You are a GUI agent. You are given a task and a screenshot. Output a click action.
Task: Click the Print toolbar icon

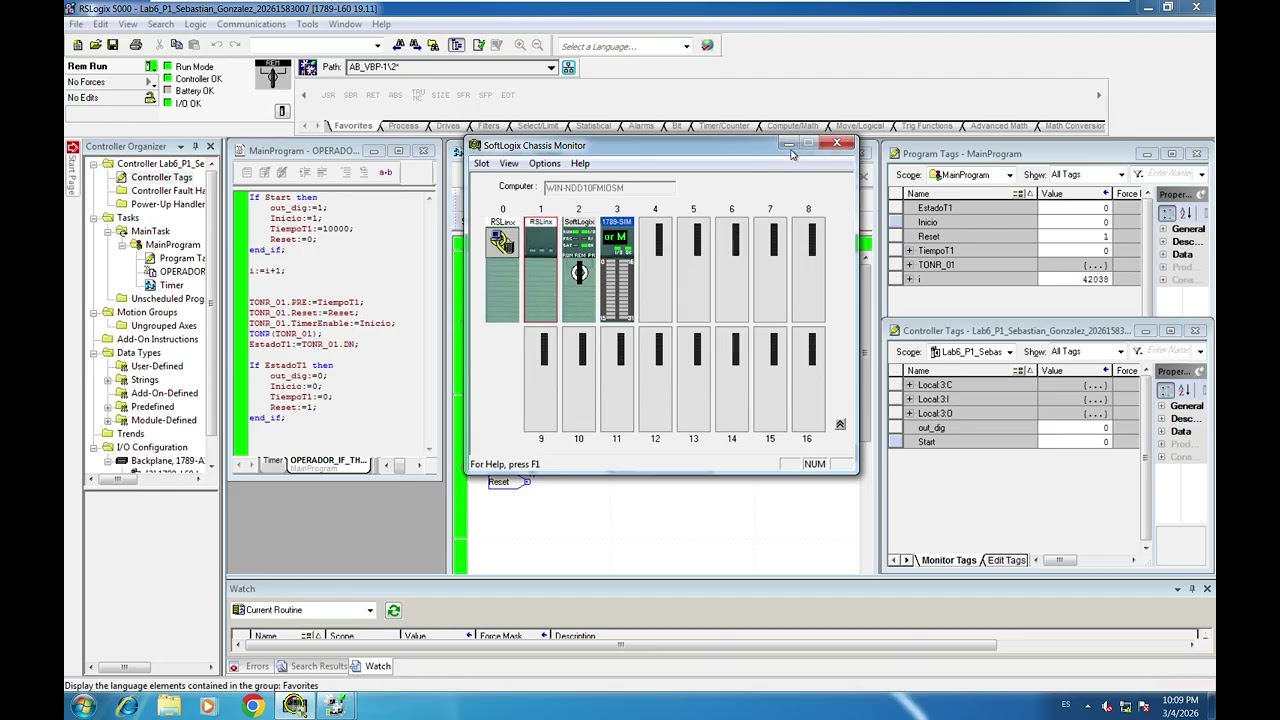(136, 45)
